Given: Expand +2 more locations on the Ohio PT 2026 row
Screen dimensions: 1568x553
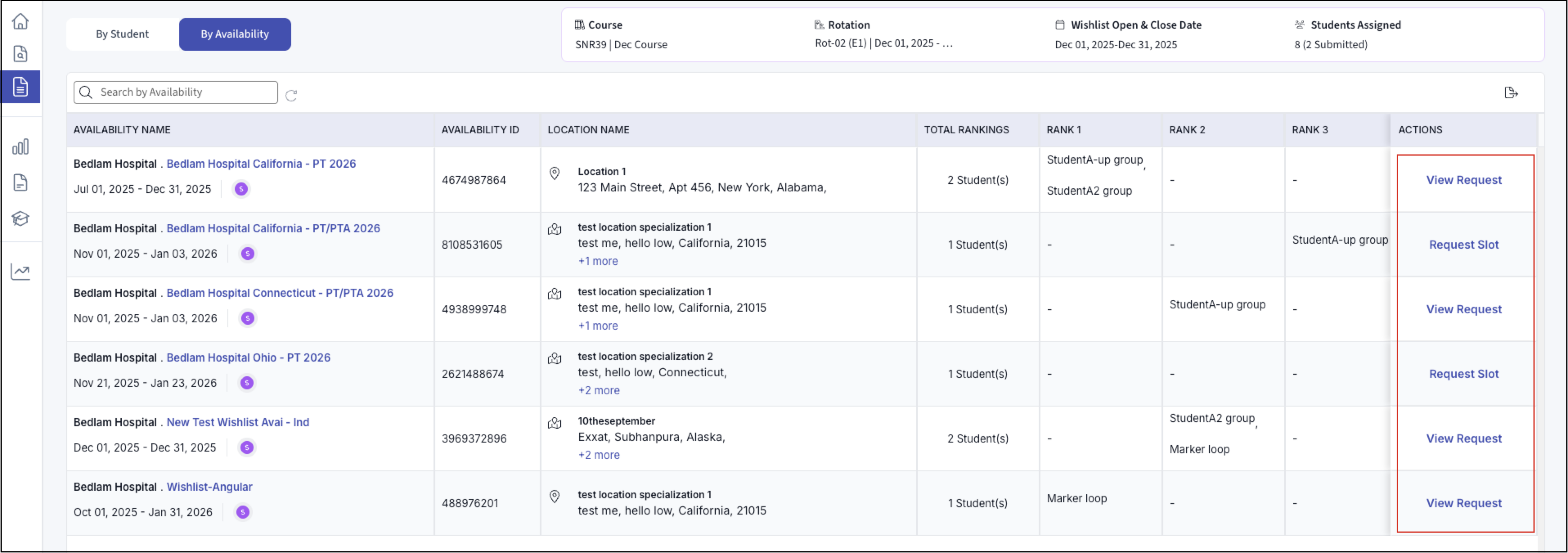Looking at the screenshot, I should [598, 390].
